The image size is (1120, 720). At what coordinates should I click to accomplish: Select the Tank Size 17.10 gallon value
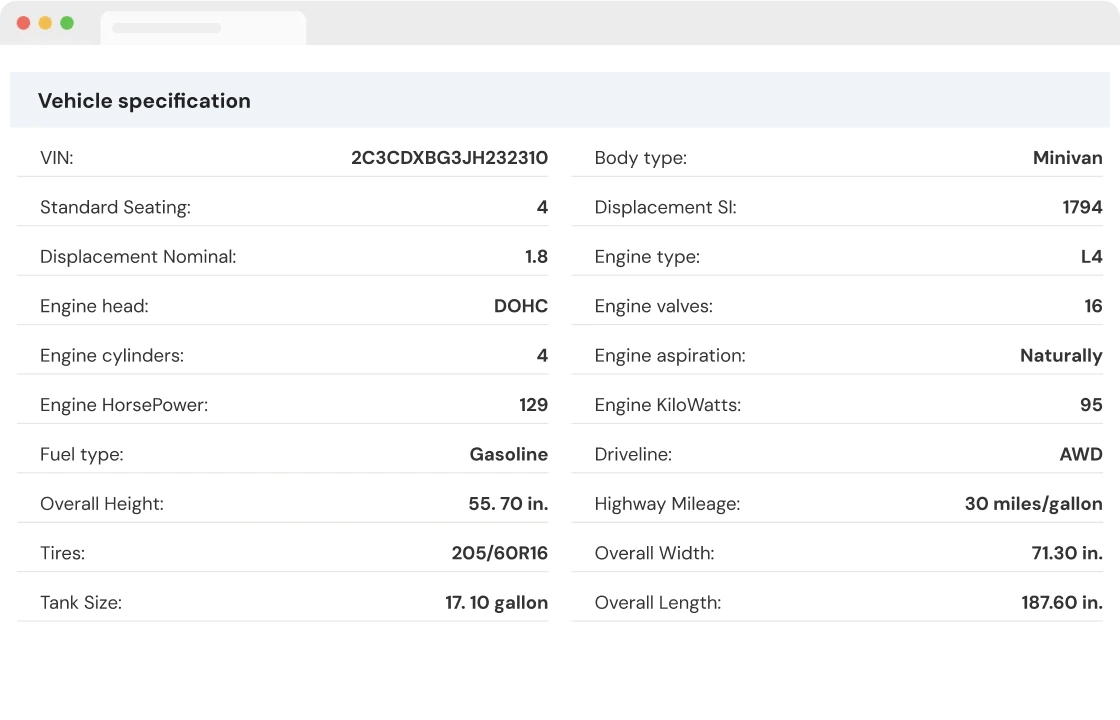[x=496, y=603]
